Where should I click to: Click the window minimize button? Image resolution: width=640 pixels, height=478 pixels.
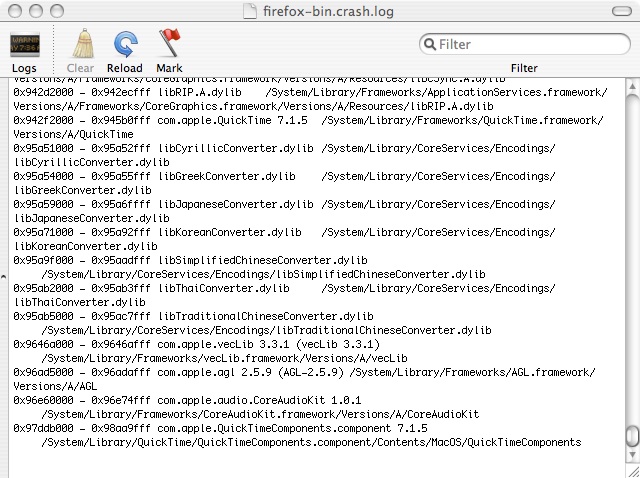click(36, 11)
